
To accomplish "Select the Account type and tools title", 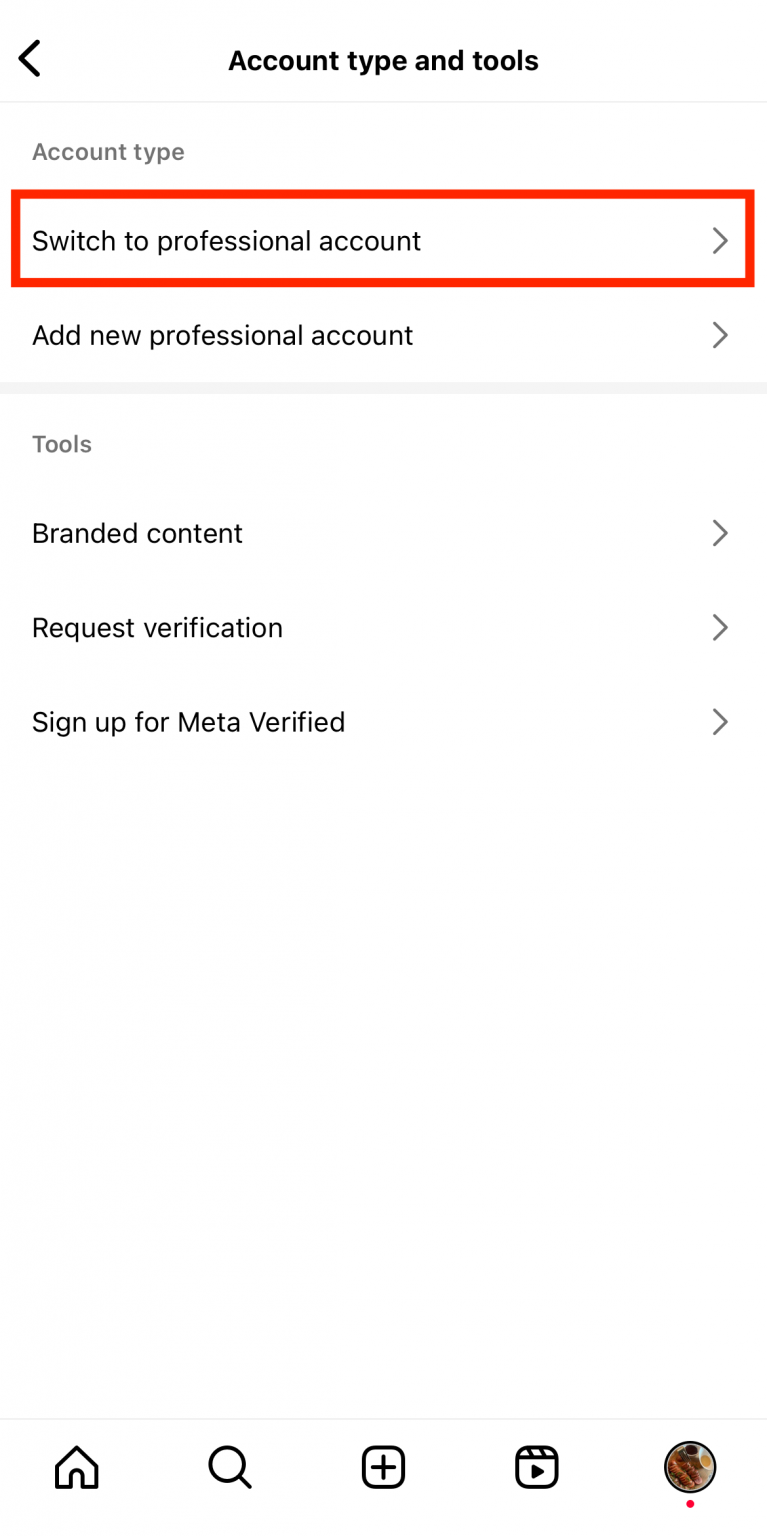I will point(383,60).
